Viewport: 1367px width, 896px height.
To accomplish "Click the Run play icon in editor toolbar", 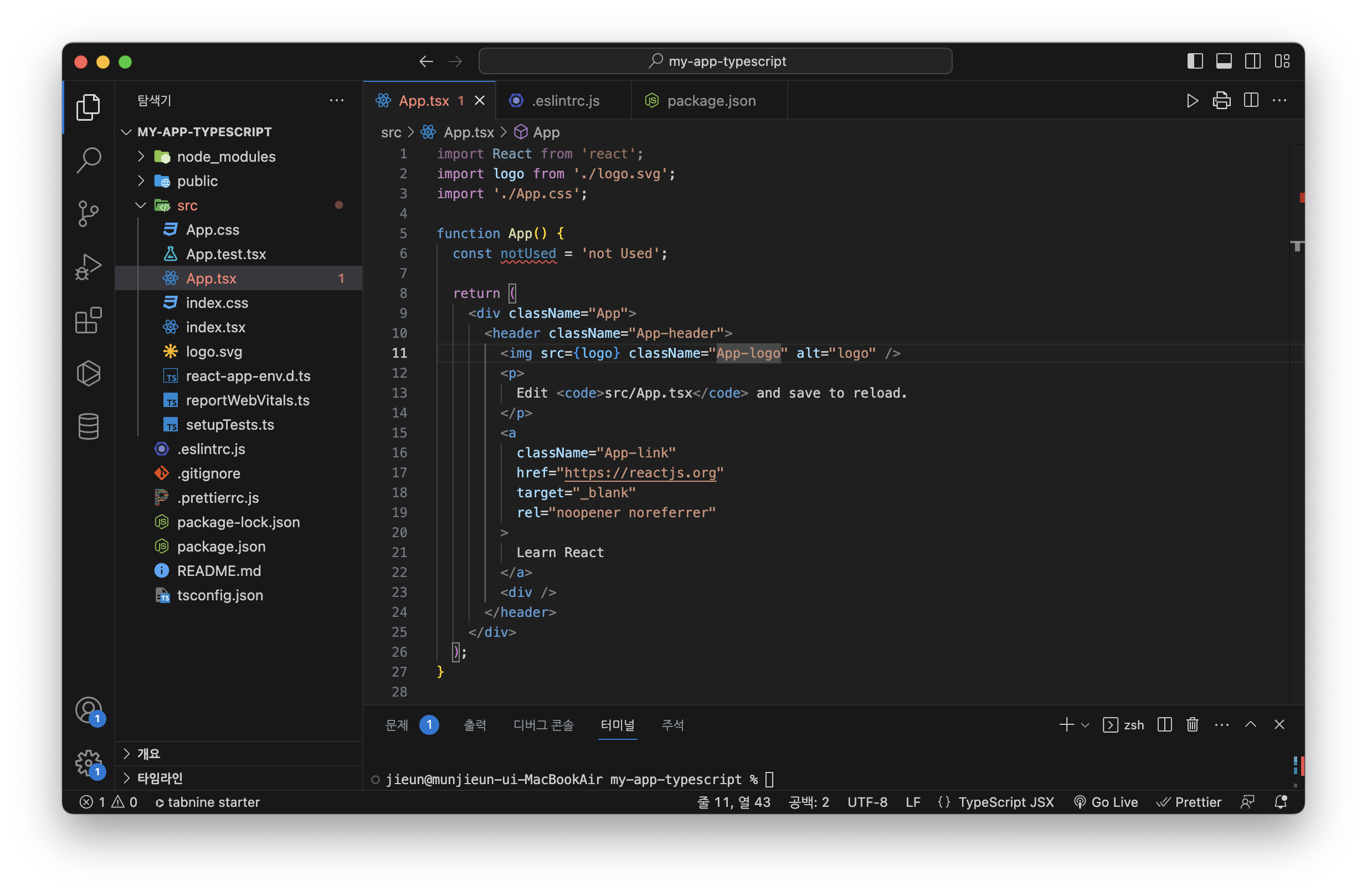I will [x=1192, y=101].
